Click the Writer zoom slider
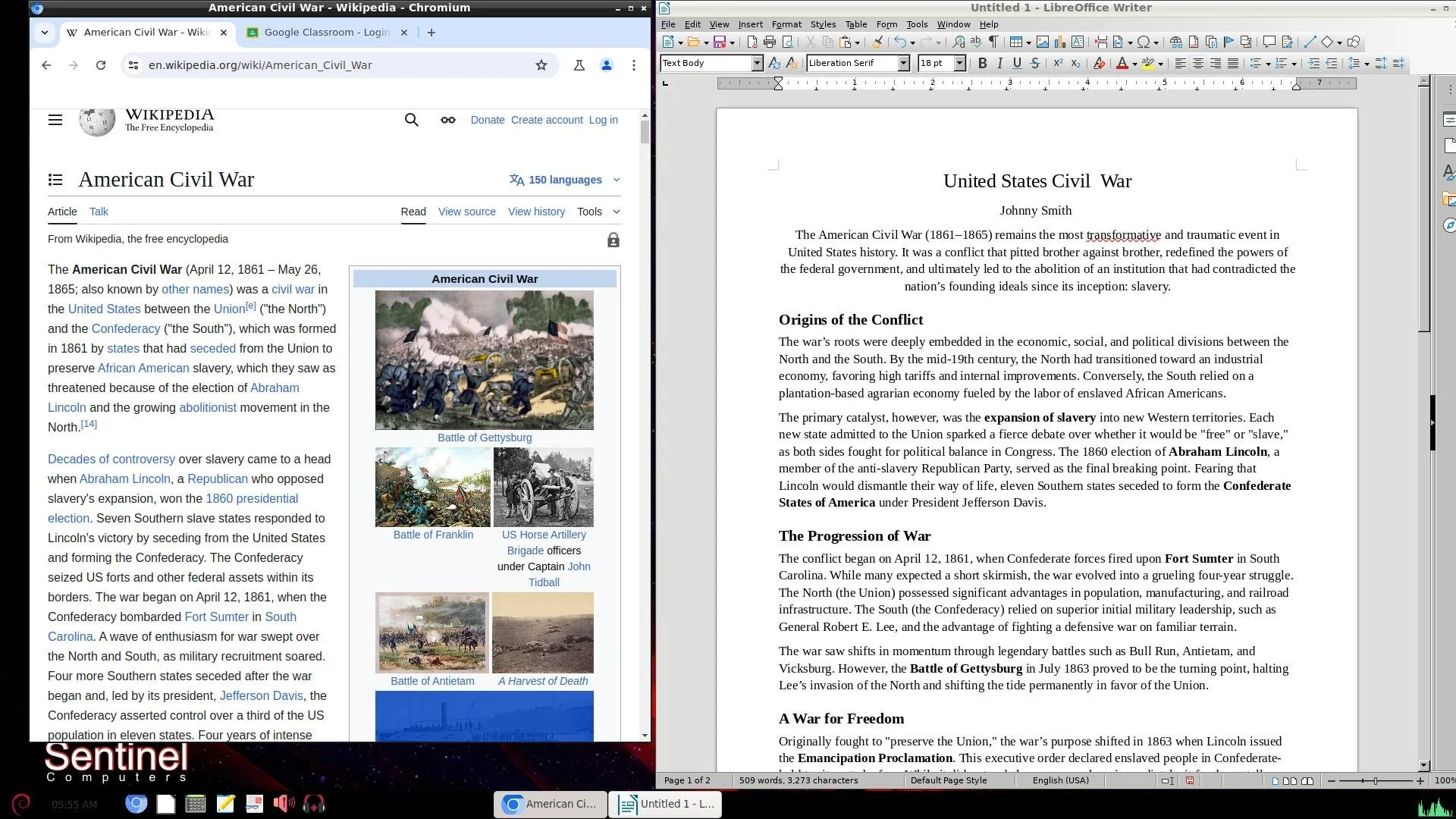The height and width of the screenshot is (819, 1456). (x=1376, y=780)
